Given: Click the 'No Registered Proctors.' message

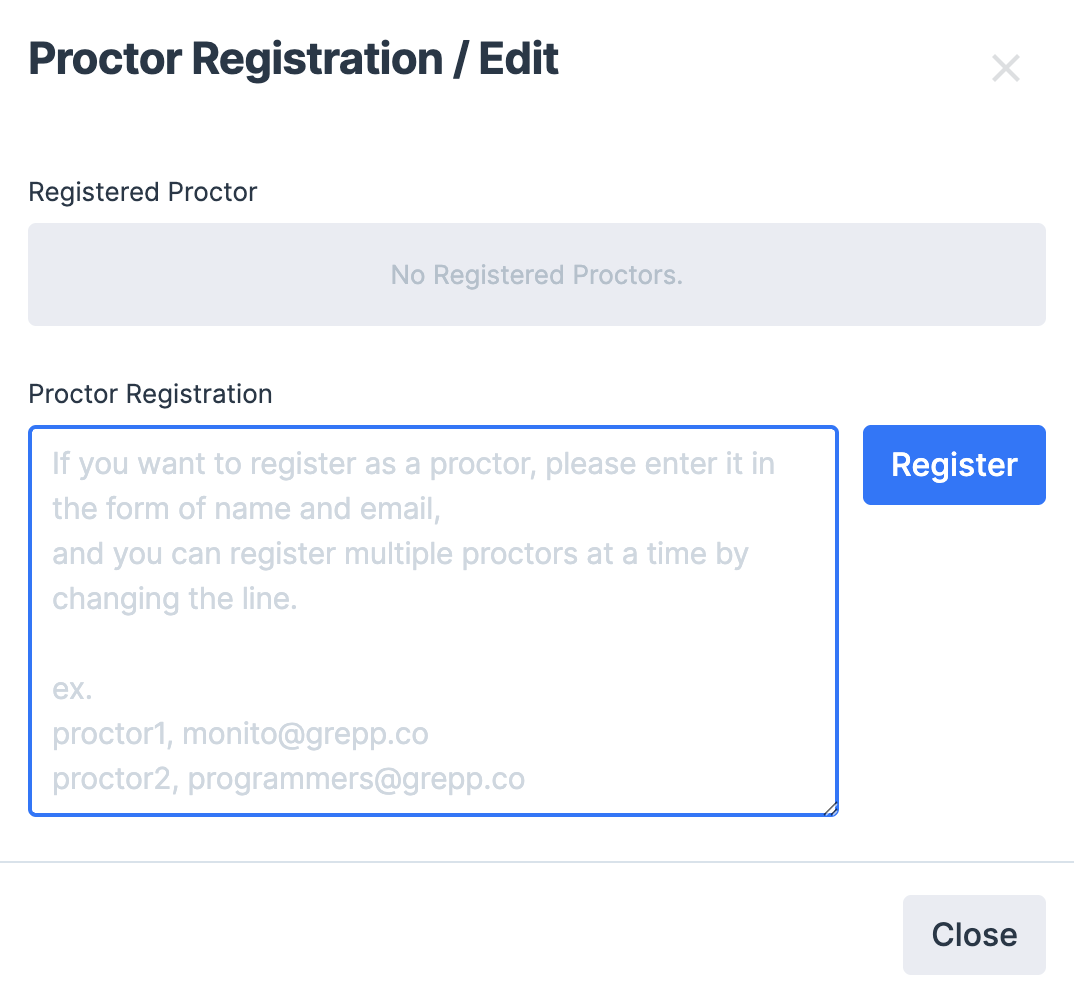Looking at the screenshot, I should (x=536, y=275).
